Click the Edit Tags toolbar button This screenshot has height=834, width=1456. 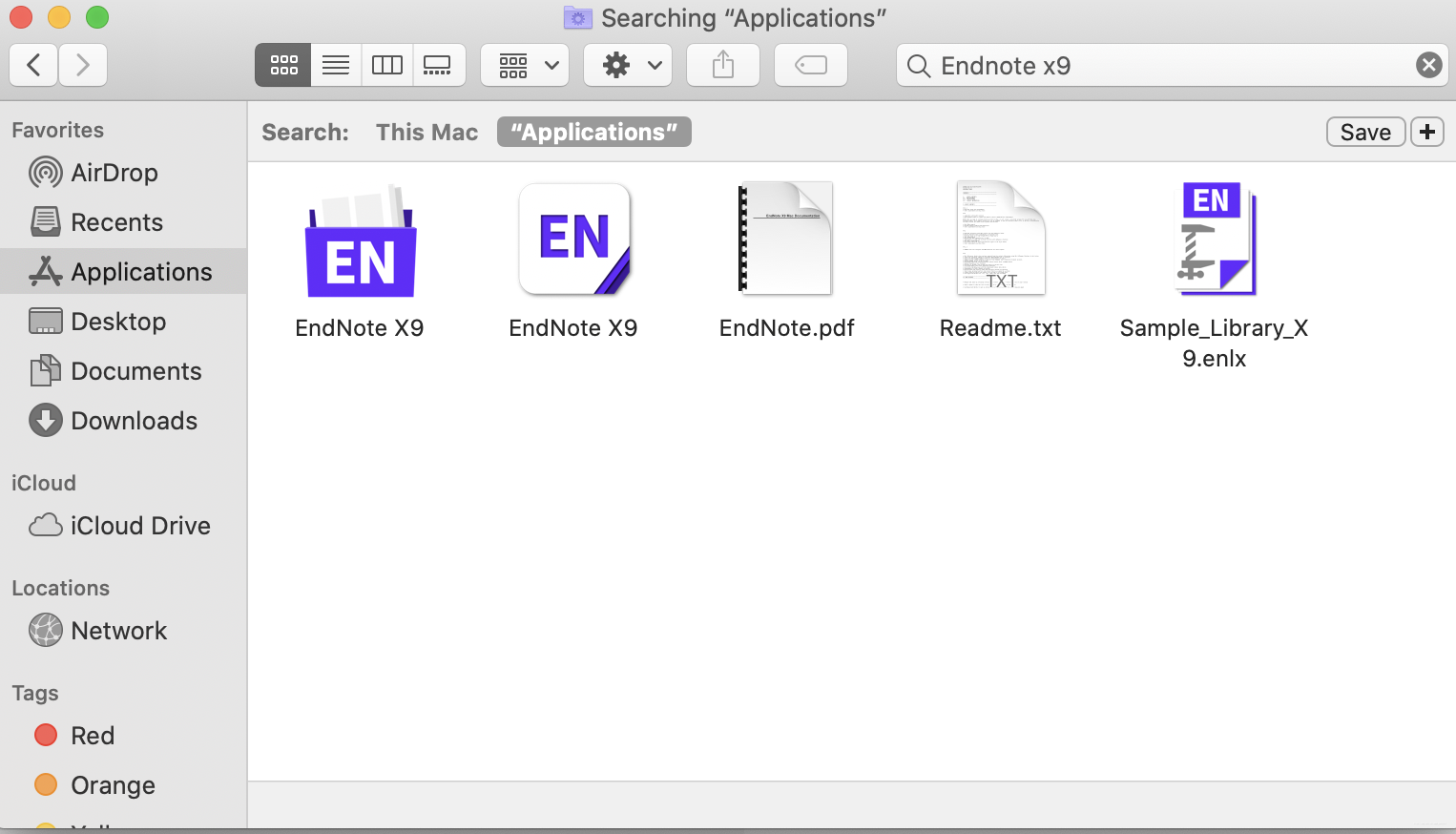pos(811,65)
